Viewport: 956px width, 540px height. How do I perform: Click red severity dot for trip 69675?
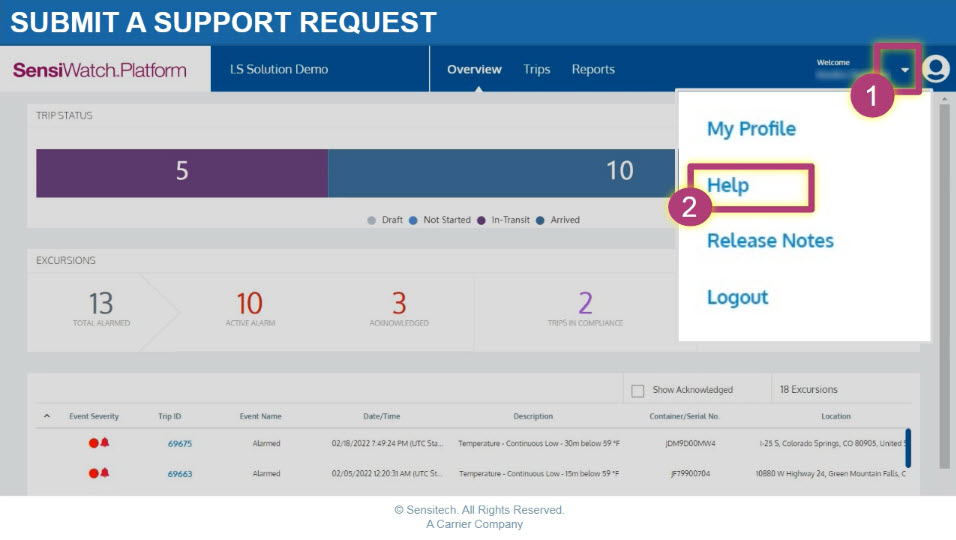[93, 443]
